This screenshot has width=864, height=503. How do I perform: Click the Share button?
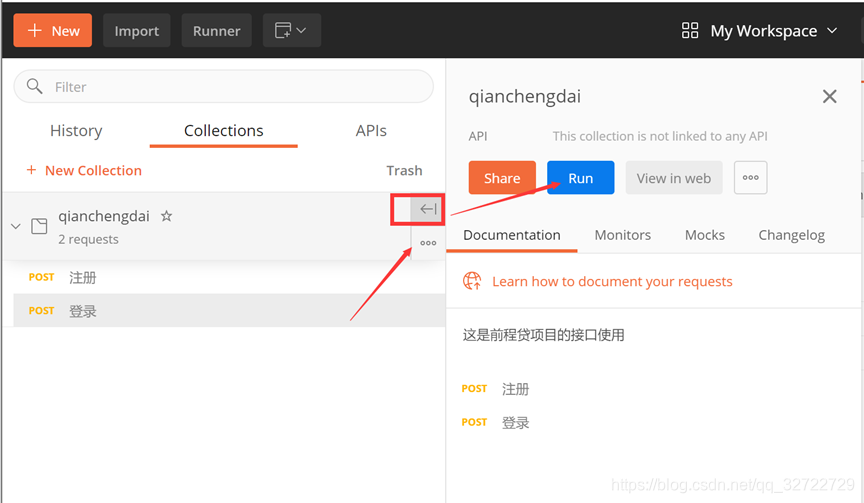pos(502,177)
